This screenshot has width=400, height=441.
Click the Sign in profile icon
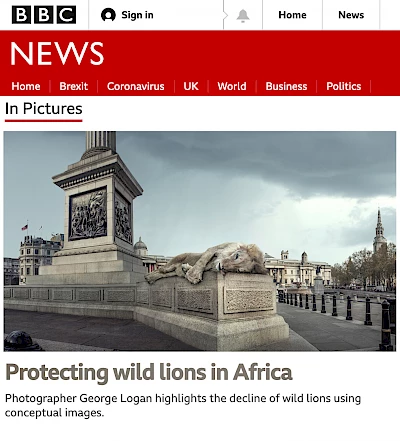tap(108, 15)
